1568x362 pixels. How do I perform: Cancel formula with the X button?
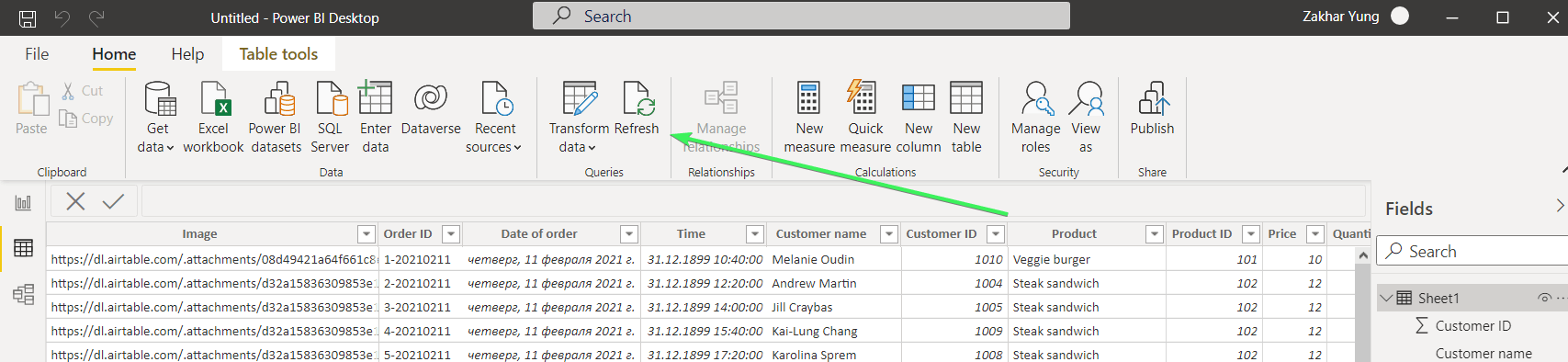[75, 201]
